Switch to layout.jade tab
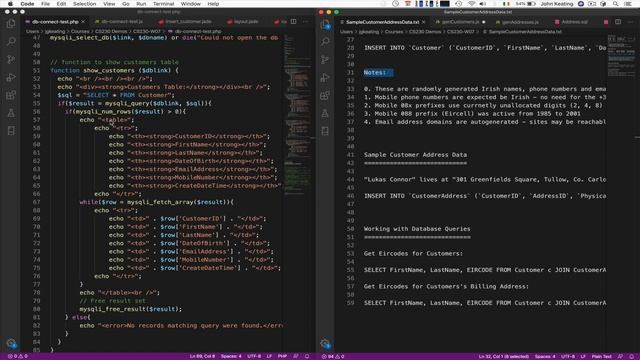The image size is (640, 360). [x=246, y=22]
